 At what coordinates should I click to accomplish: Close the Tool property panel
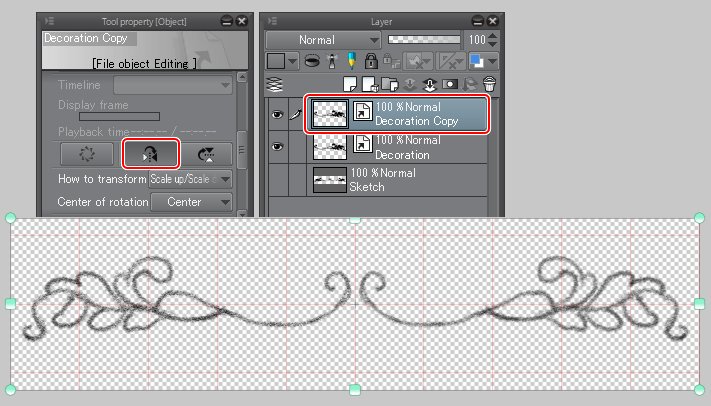click(x=242, y=21)
